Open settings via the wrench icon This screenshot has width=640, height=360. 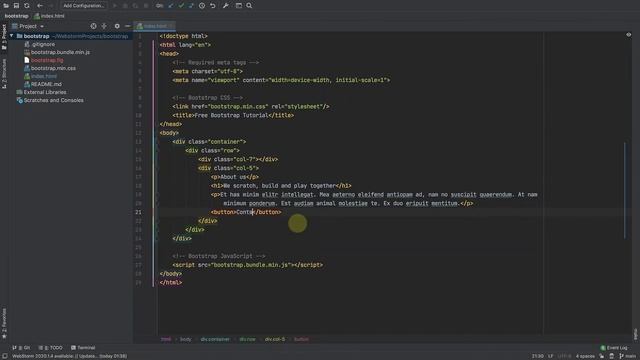tap(225, 6)
